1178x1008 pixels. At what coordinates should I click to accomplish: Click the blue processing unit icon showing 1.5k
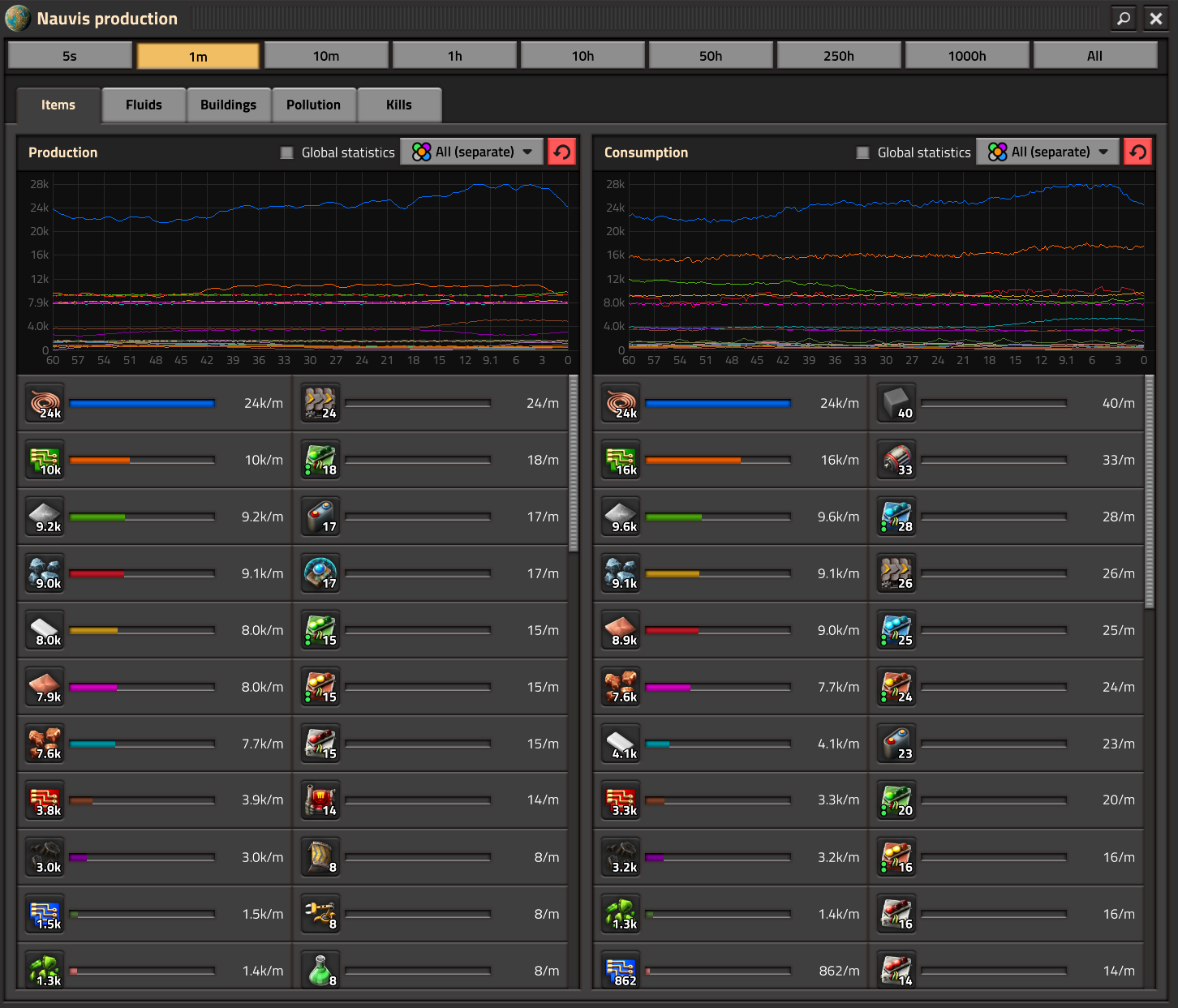[x=45, y=914]
